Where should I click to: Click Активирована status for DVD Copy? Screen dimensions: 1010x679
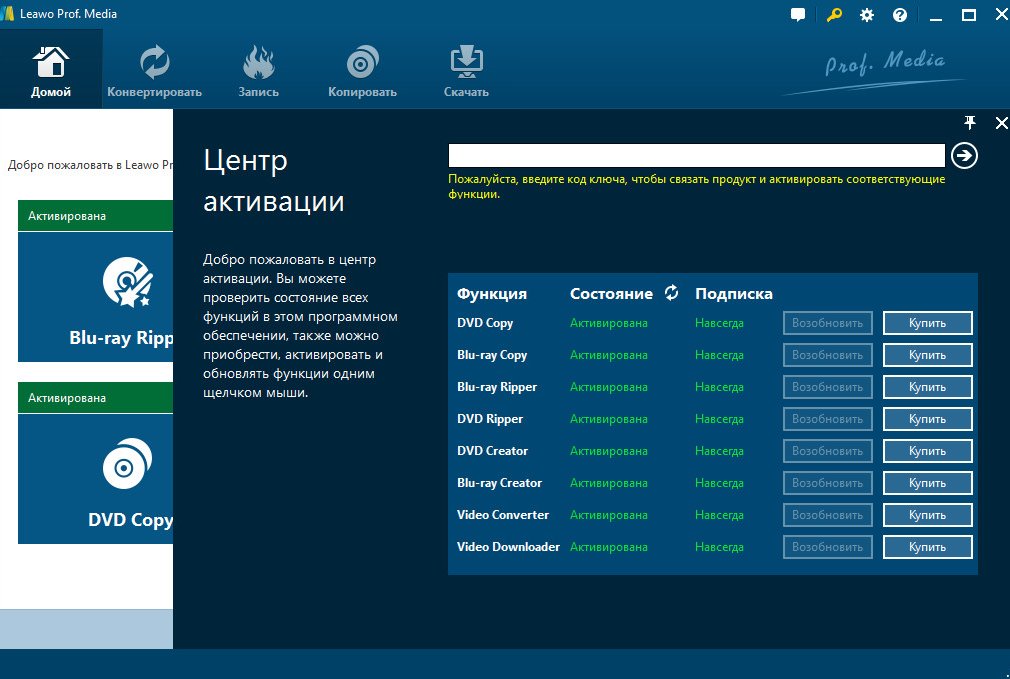pos(609,323)
